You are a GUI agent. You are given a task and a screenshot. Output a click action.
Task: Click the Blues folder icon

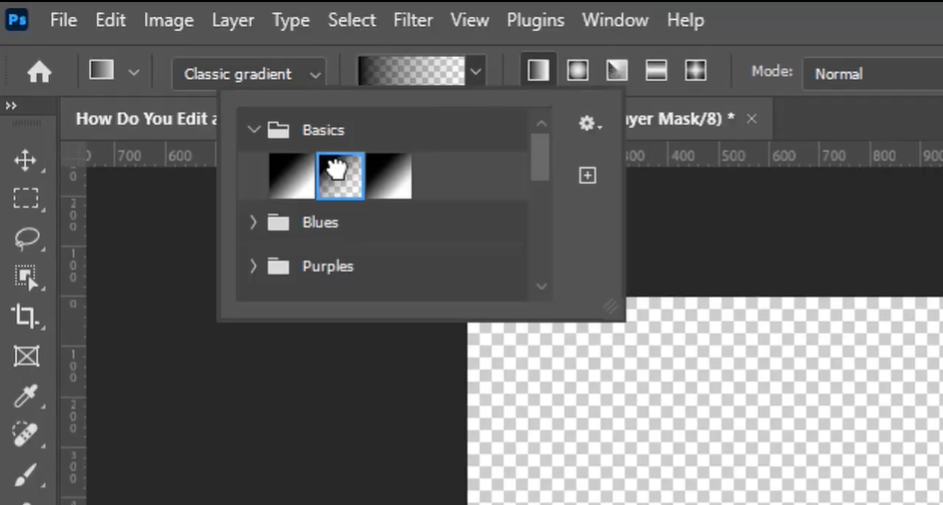pos(278,222)
